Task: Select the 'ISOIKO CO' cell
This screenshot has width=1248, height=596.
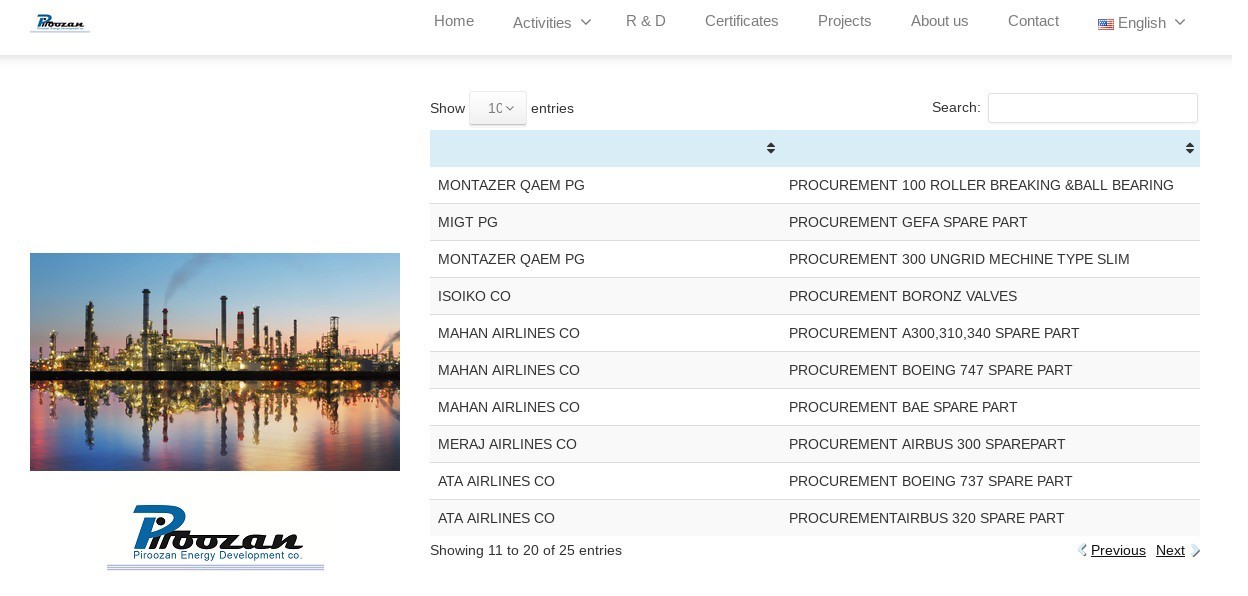Action: [605, 296]
